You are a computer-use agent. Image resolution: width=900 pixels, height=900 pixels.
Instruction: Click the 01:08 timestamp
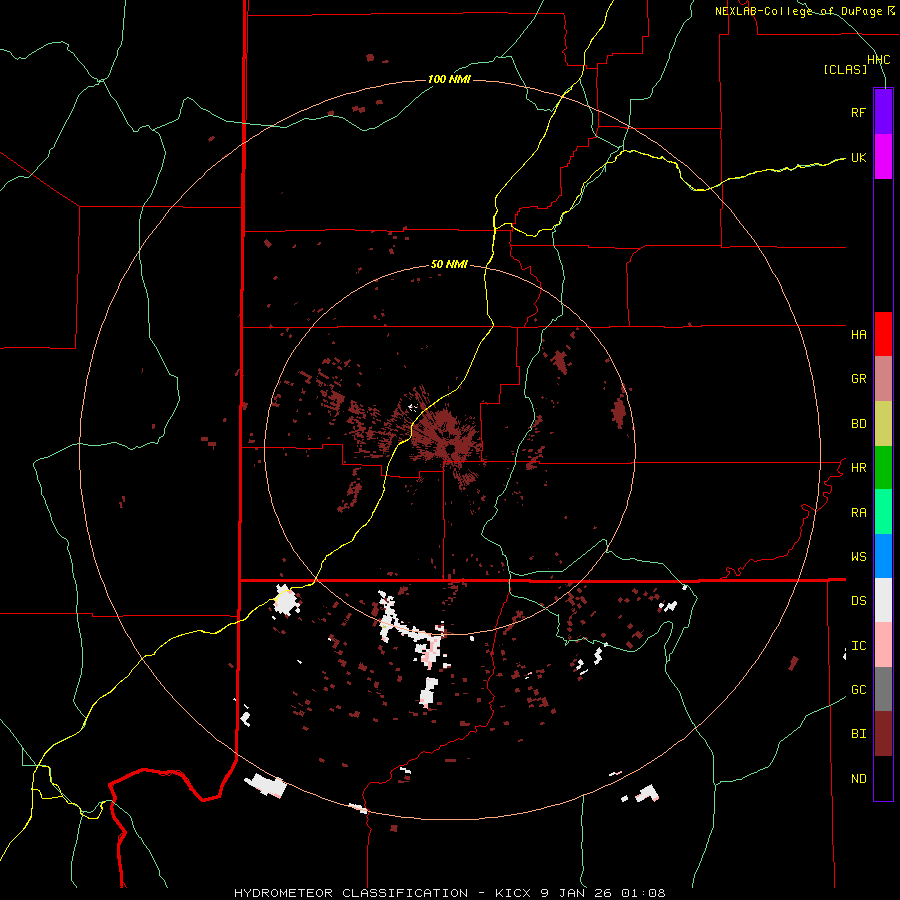642,893
